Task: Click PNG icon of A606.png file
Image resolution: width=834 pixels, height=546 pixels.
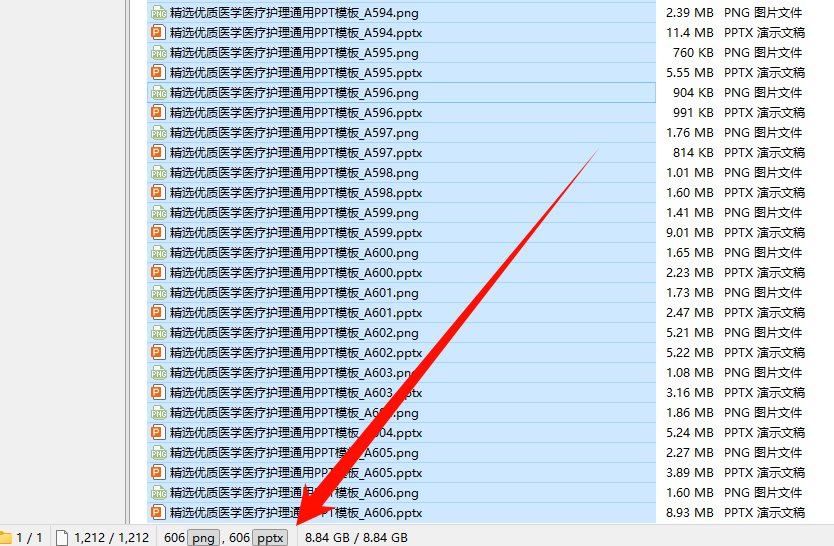Action: coord(159,493)
